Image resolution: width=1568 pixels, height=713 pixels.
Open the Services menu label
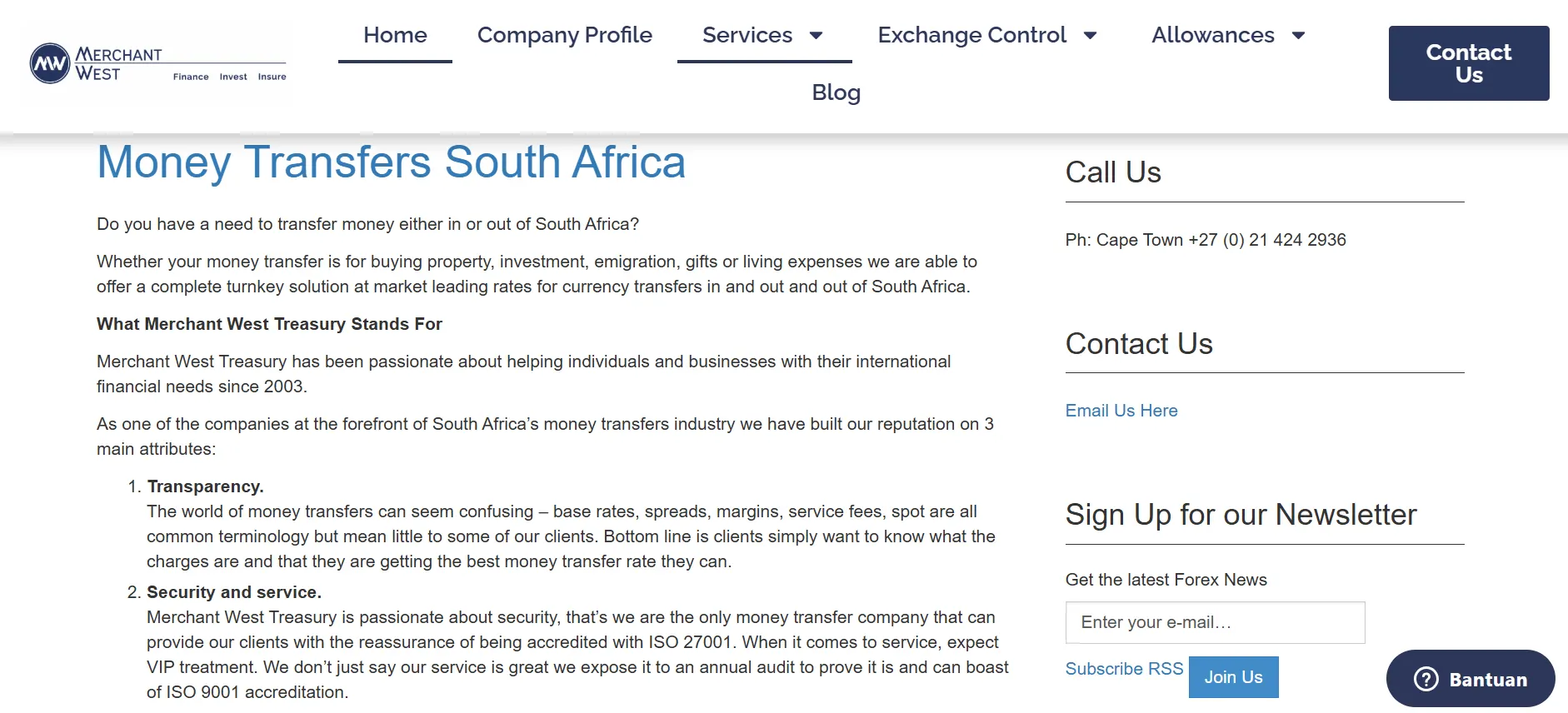pos(747,35)
